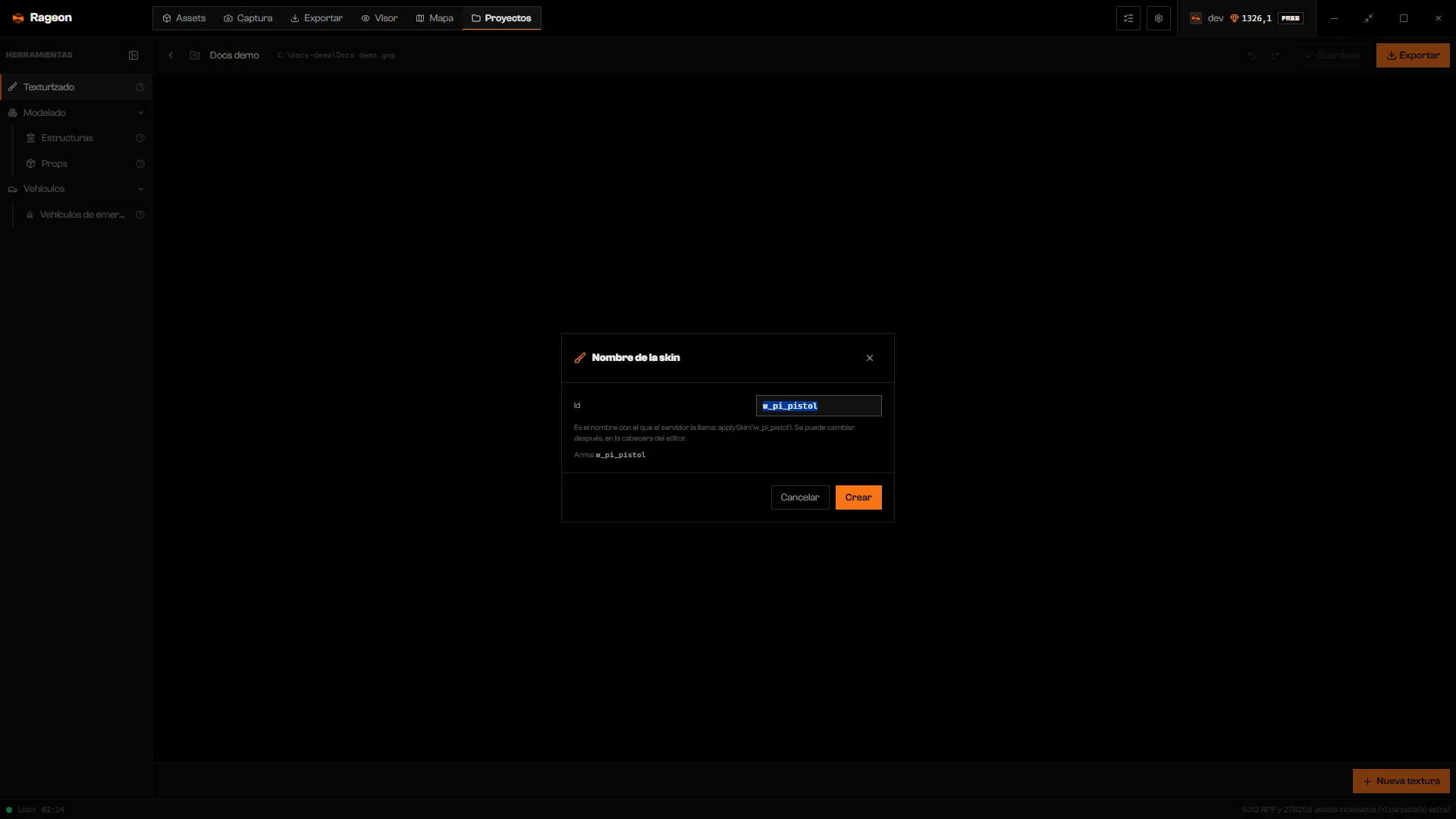The image size is (1456, 819).
Task: Open the task list icon in top bar
Action: (x=1128, y=18)
